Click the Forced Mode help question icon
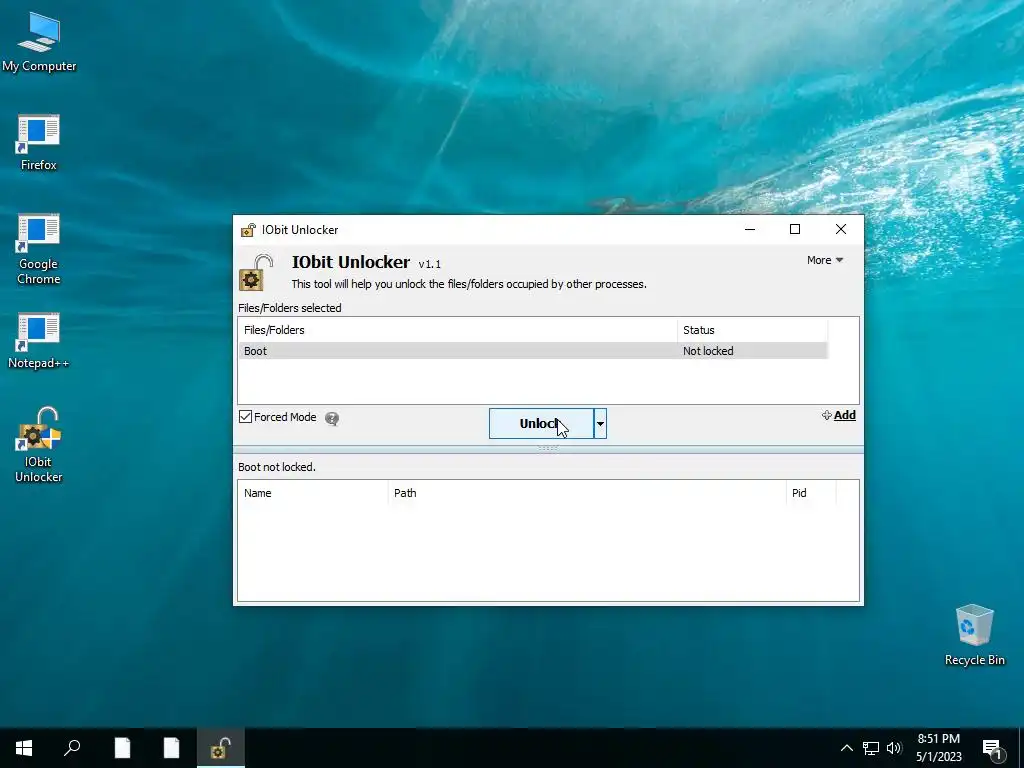Viewport: 1024px width, 768px height. click(332, 419)
